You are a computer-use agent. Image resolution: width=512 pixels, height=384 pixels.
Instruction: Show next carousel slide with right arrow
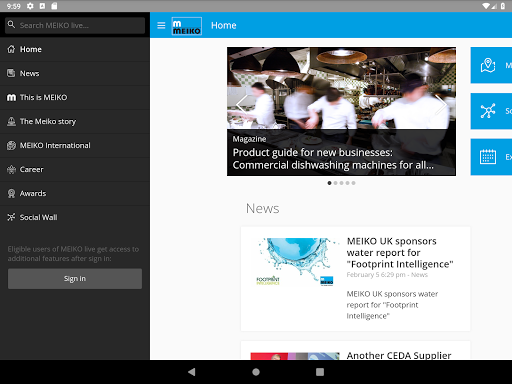coord(441,104)
